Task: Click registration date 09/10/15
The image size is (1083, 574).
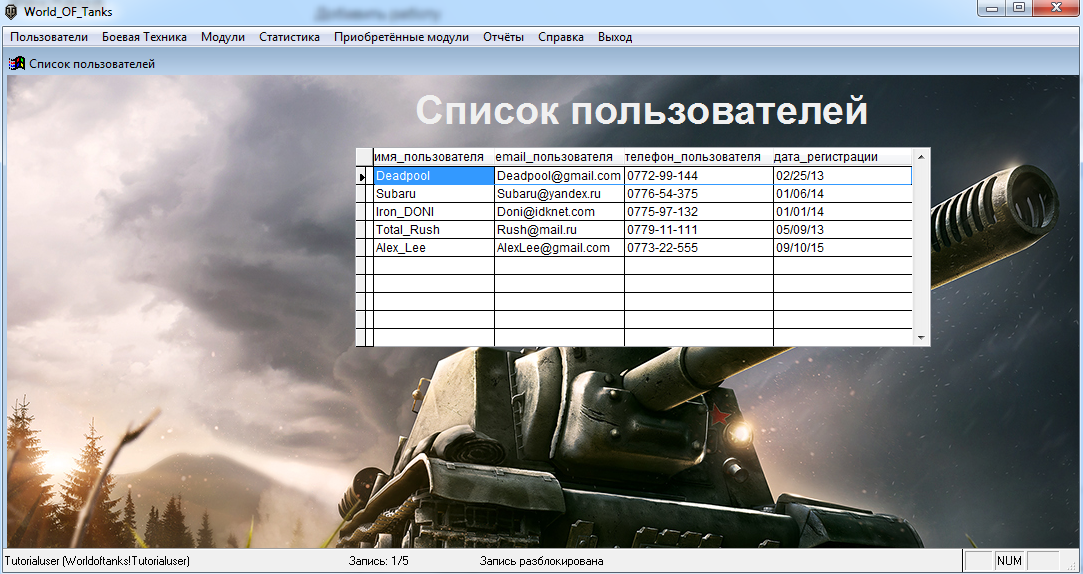Action: tap(843, 248)
